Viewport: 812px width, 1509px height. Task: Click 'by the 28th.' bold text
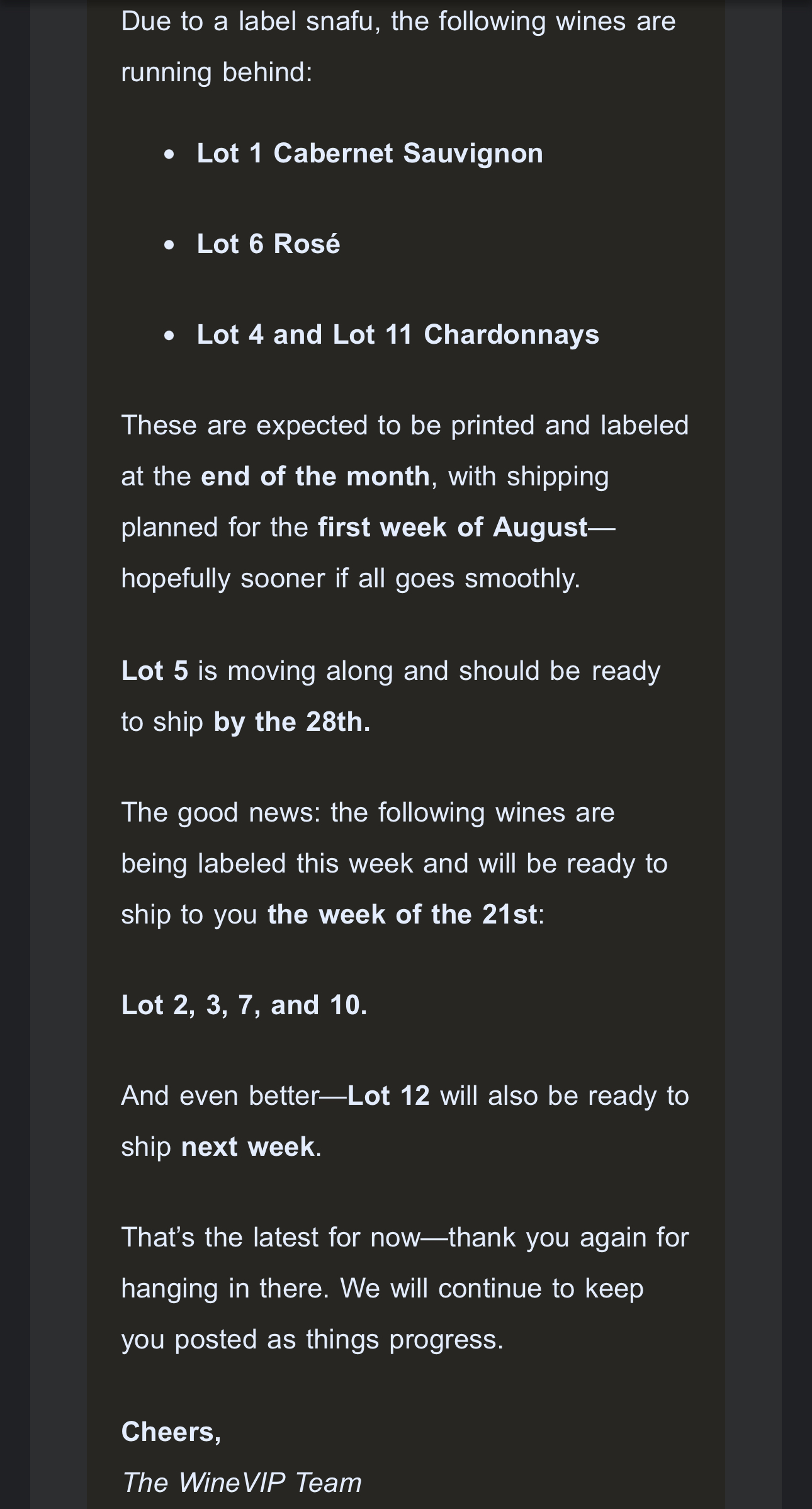click(x=292, y=722)
